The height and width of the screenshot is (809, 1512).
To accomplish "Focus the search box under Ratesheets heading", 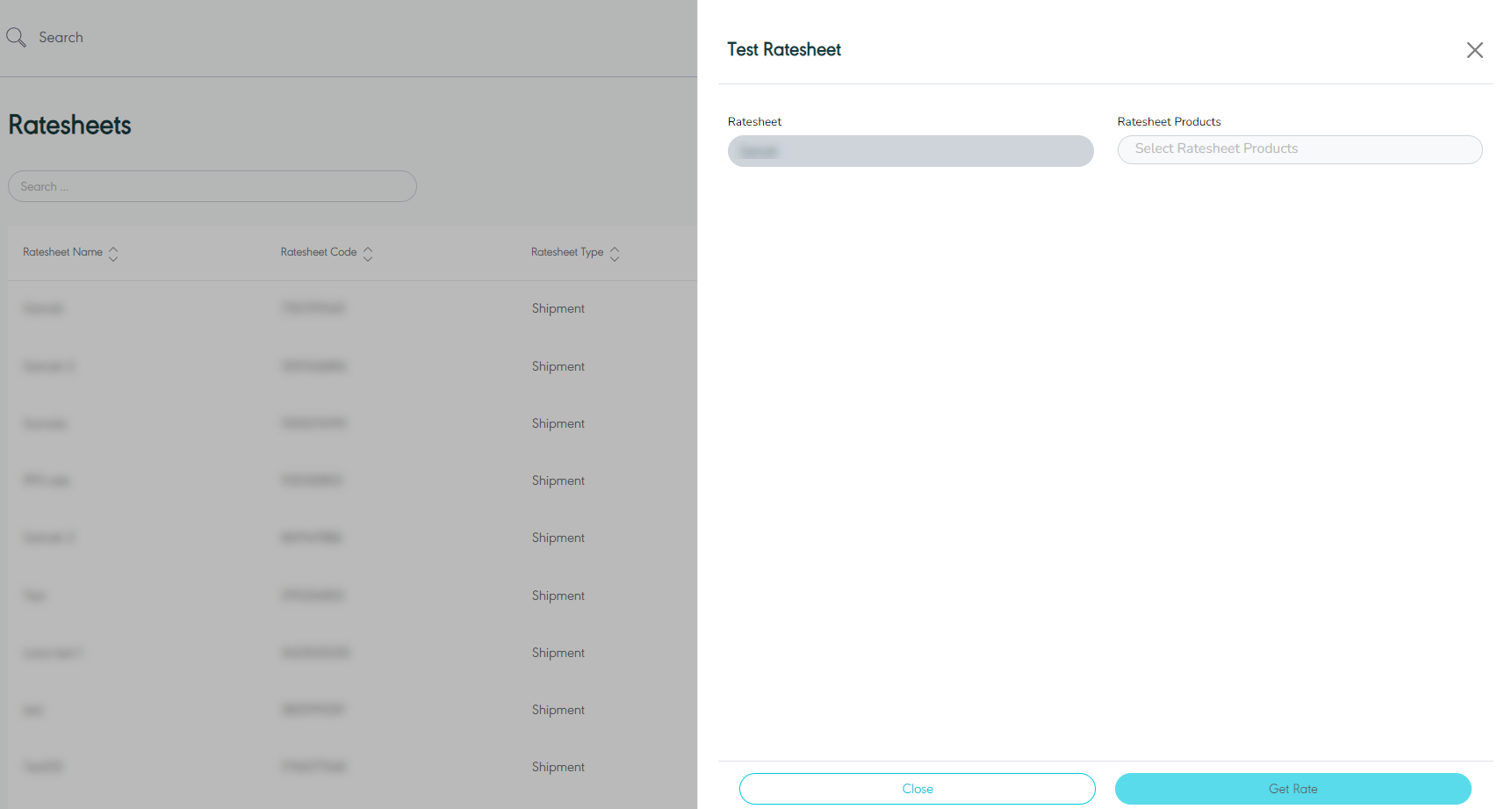I will click(x=212, y=186).
